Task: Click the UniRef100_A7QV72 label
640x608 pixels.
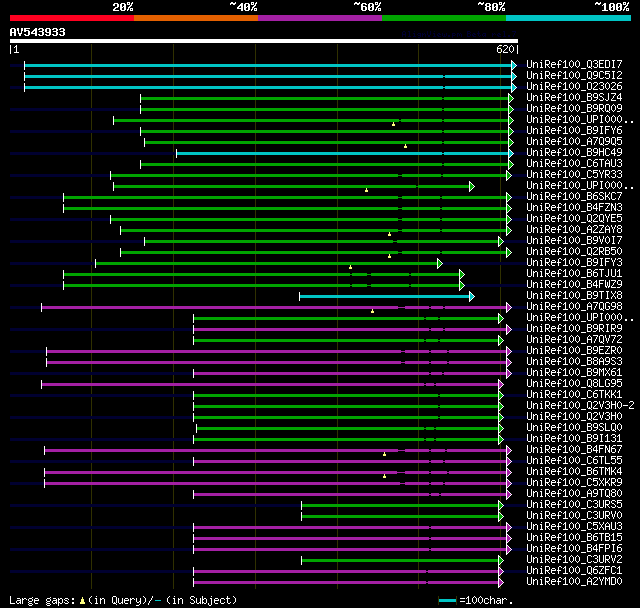Action: pos(574,340)
